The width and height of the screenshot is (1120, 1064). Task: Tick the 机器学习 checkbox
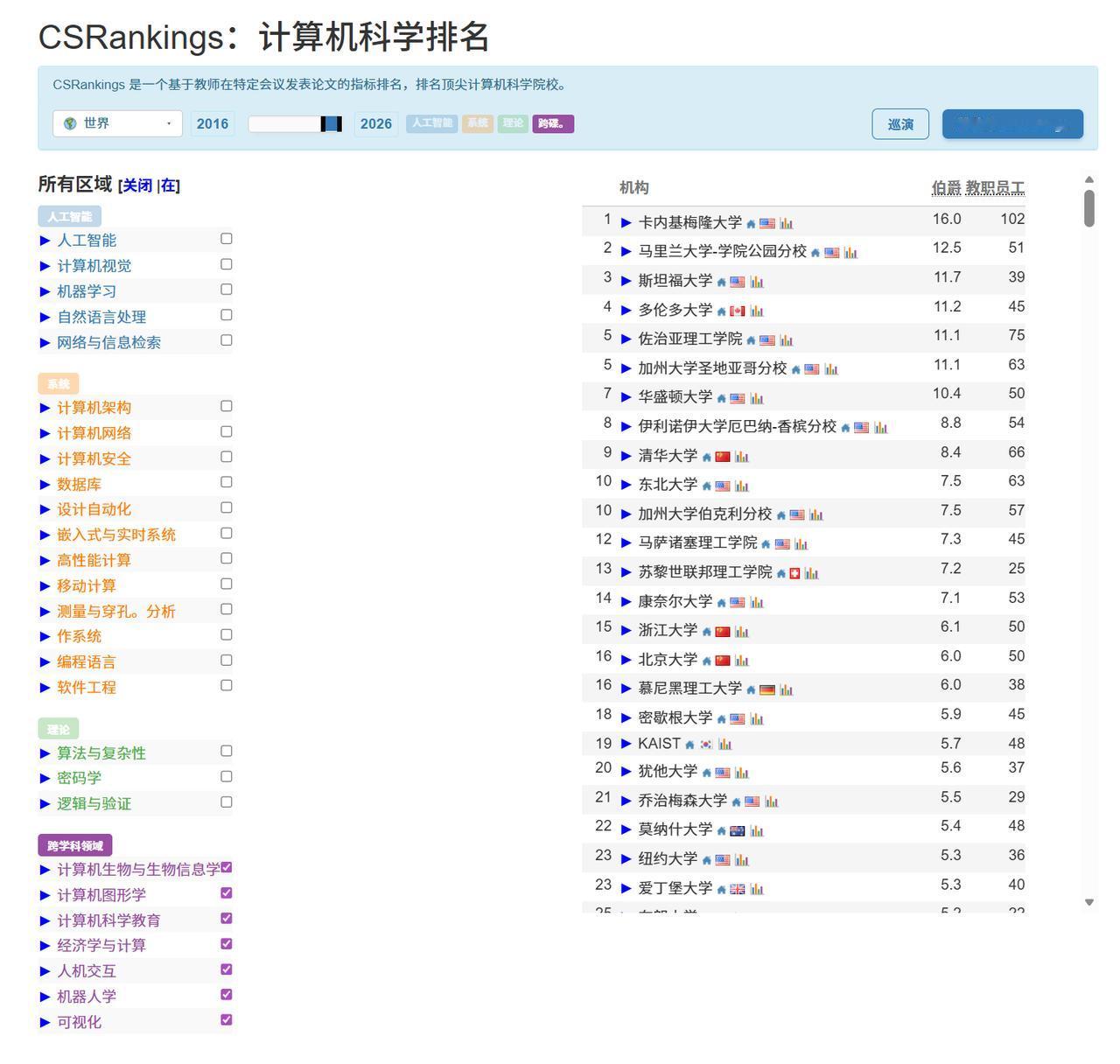pyautogui.click(x=227, y=290)
